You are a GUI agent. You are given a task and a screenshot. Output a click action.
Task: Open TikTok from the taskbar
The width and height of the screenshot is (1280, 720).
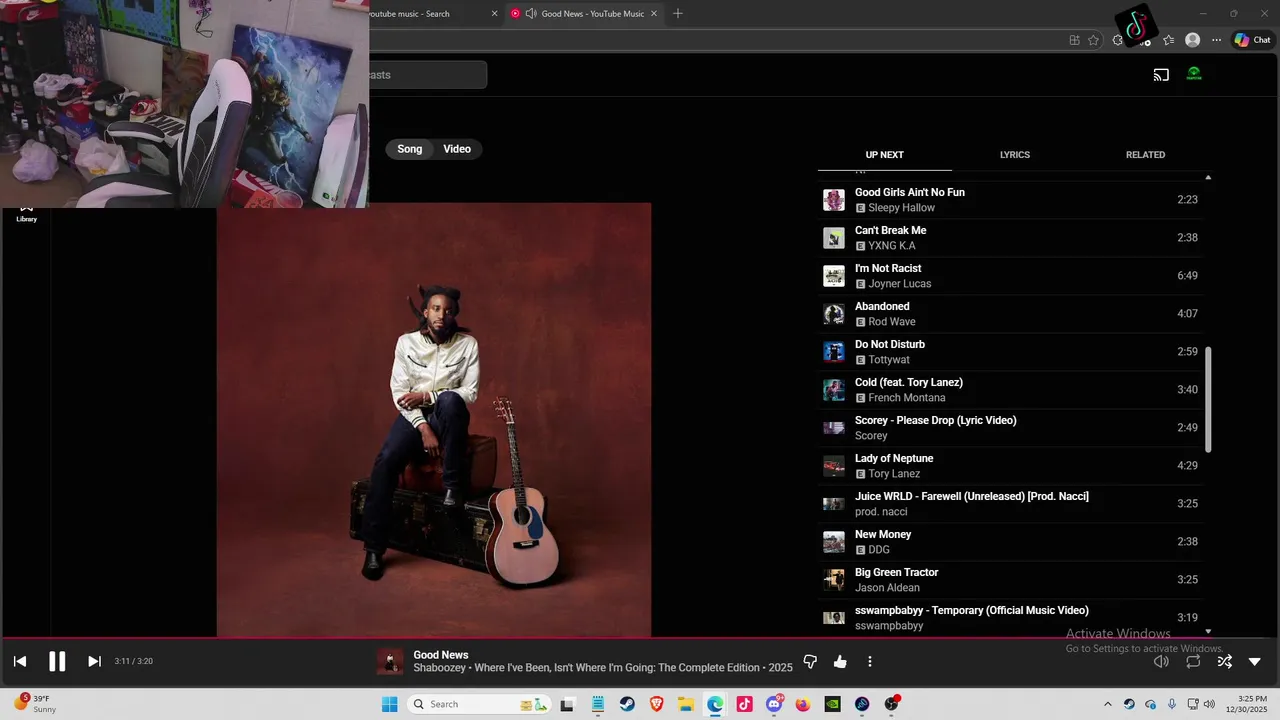click(744, 704)
